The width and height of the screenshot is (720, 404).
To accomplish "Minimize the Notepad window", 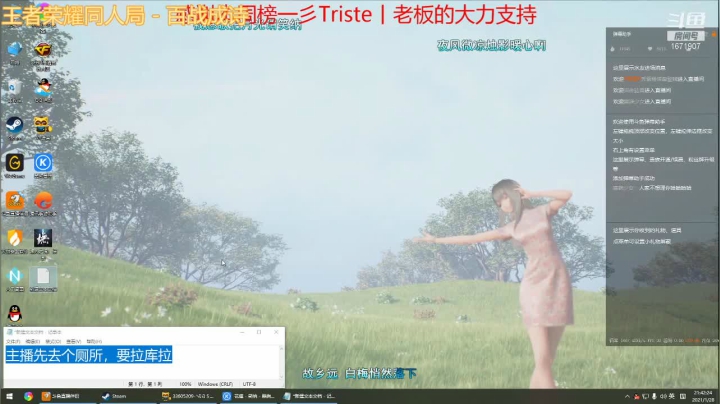I will pos(242,332).
